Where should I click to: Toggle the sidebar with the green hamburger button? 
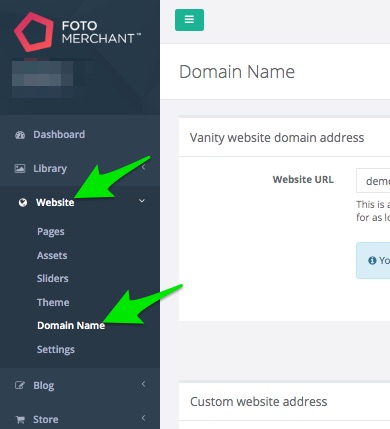point(189,20)
